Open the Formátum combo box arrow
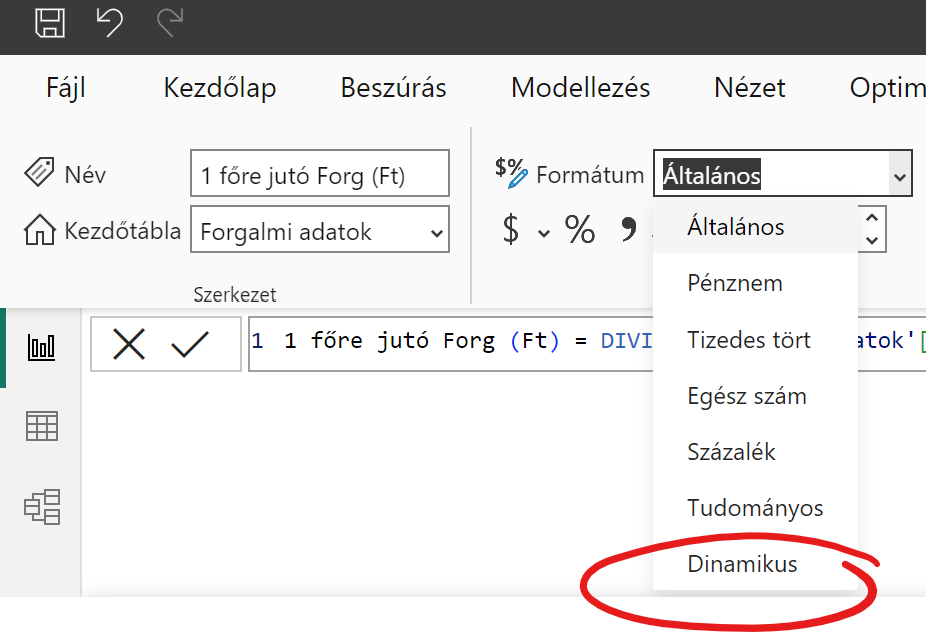The image size is (926, 634). pos(899,177)
